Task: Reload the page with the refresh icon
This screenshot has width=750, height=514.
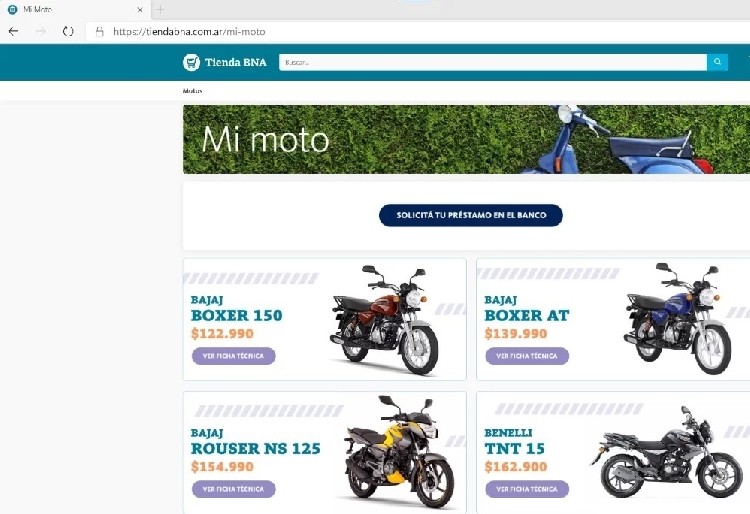Action: coord(68,32)
